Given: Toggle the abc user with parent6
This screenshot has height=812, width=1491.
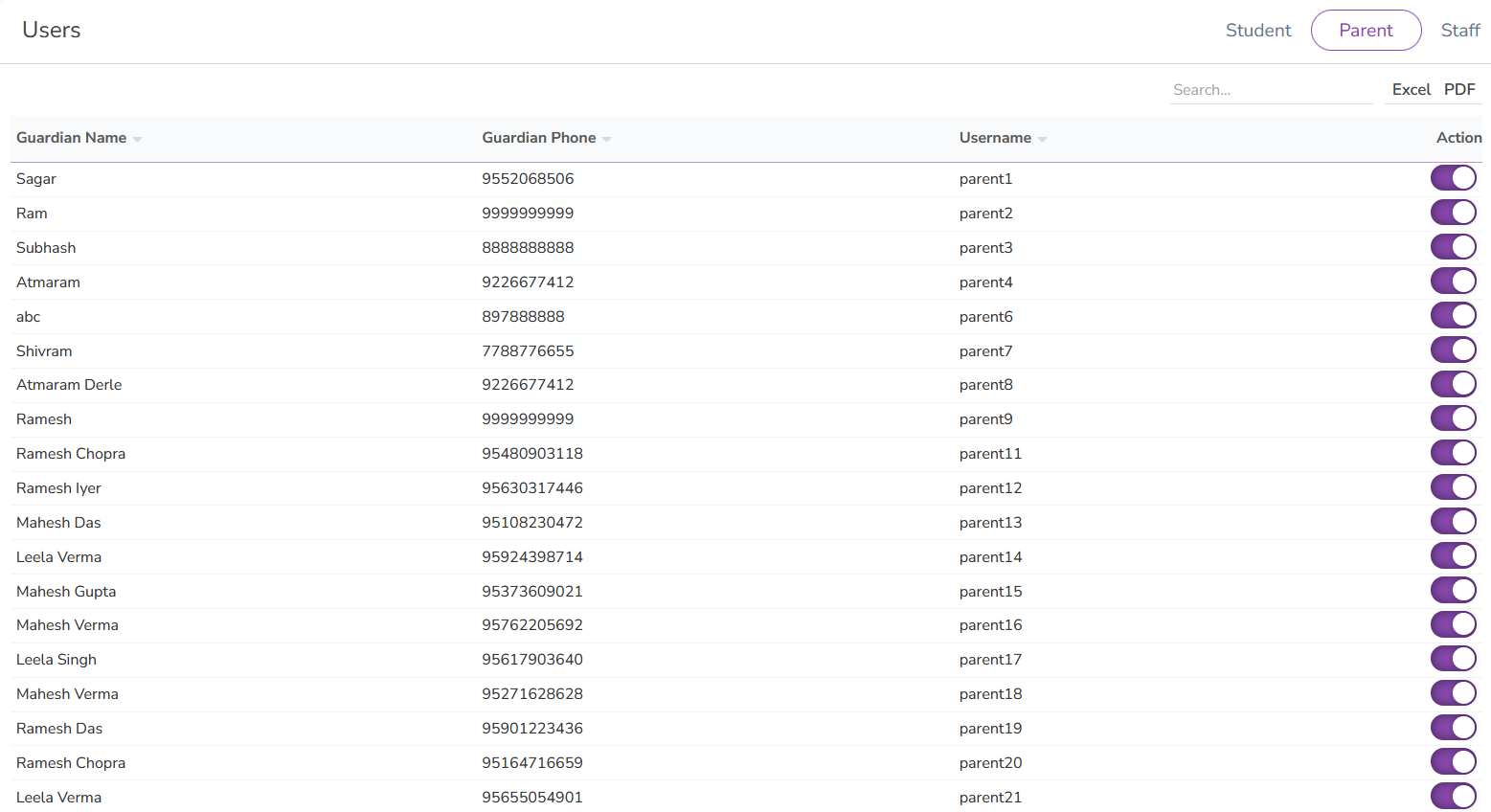Looking at the screenshot, I should click(x=1453, y=316).
